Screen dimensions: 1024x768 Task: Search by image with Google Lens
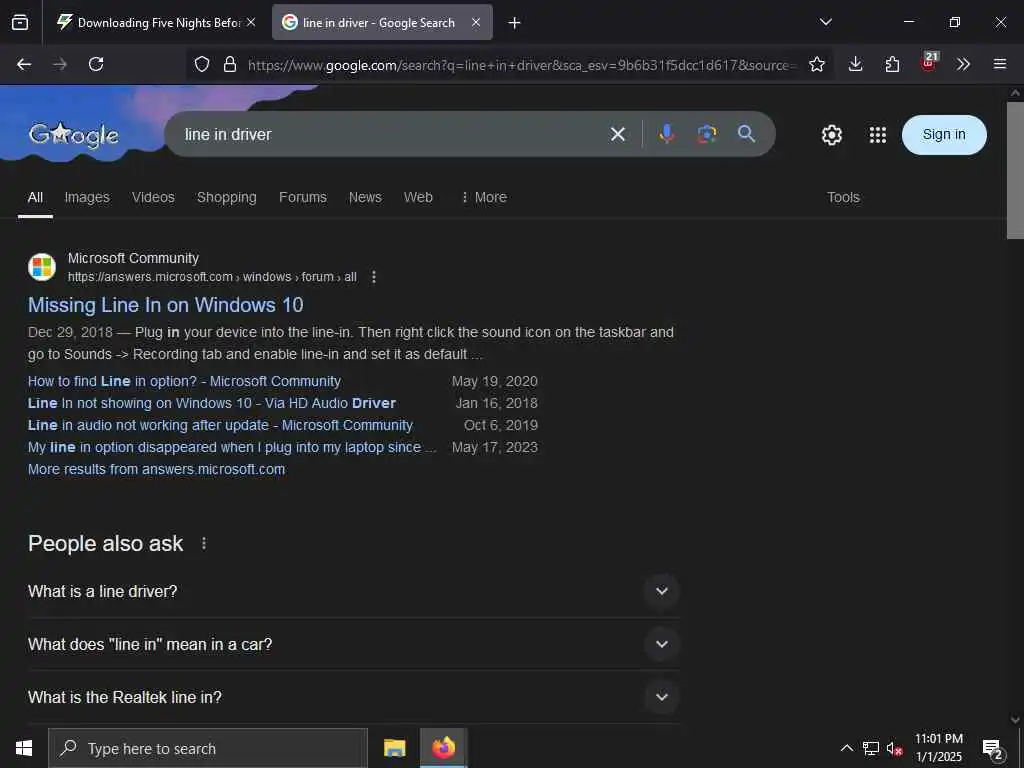point(707,135)
